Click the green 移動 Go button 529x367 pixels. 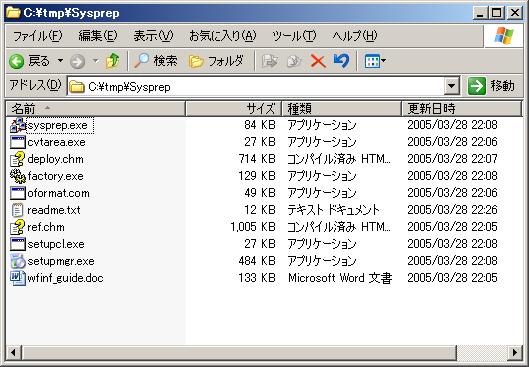coord(491,86)
